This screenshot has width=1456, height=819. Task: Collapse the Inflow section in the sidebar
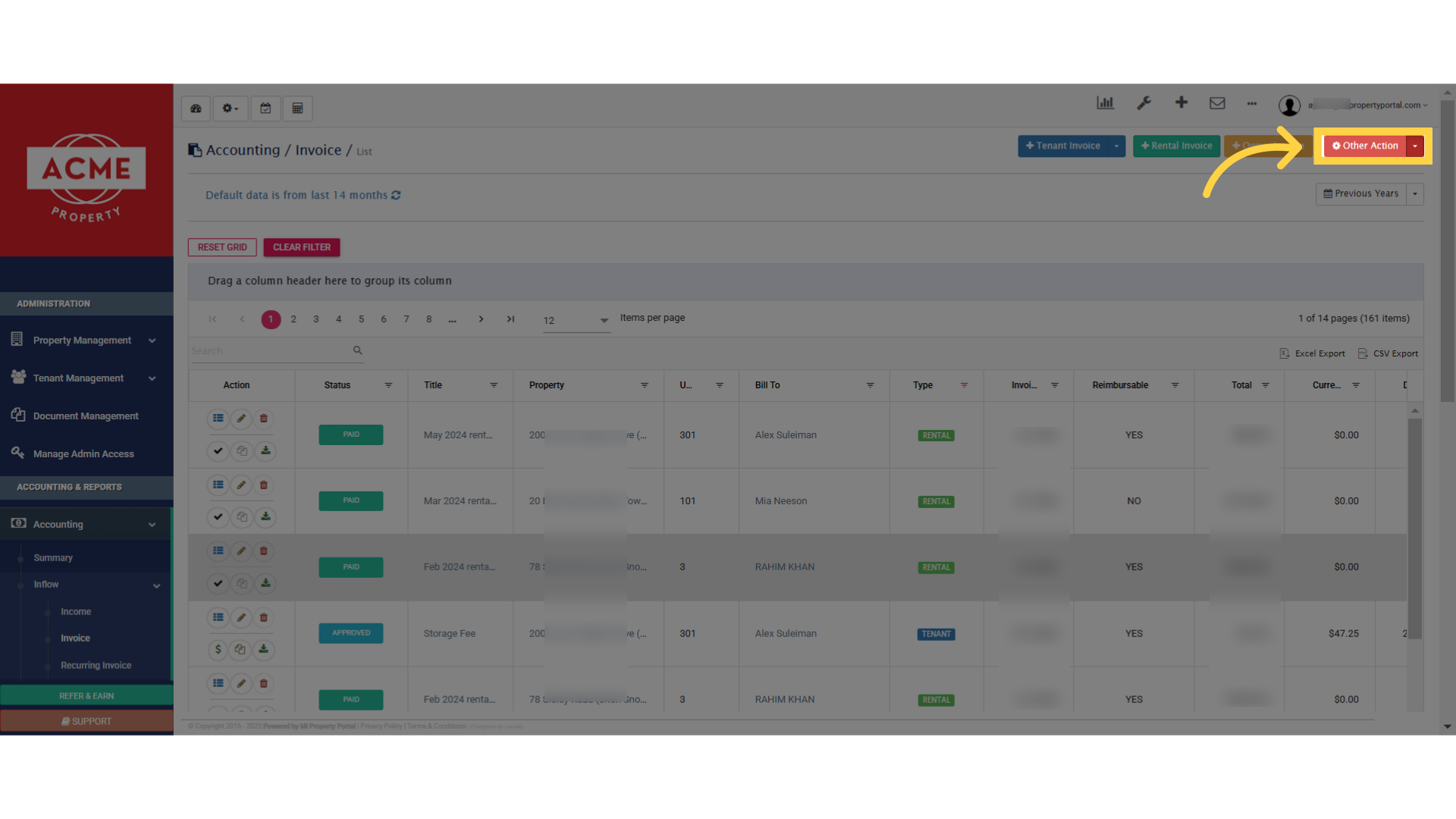coord(156,585)
